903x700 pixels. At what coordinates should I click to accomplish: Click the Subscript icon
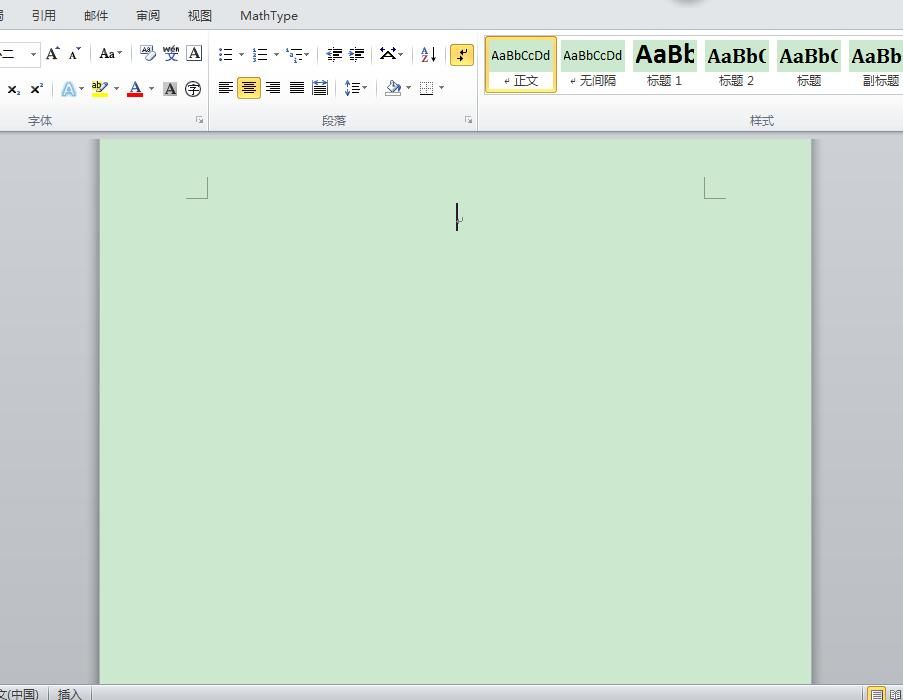point(13,89)
